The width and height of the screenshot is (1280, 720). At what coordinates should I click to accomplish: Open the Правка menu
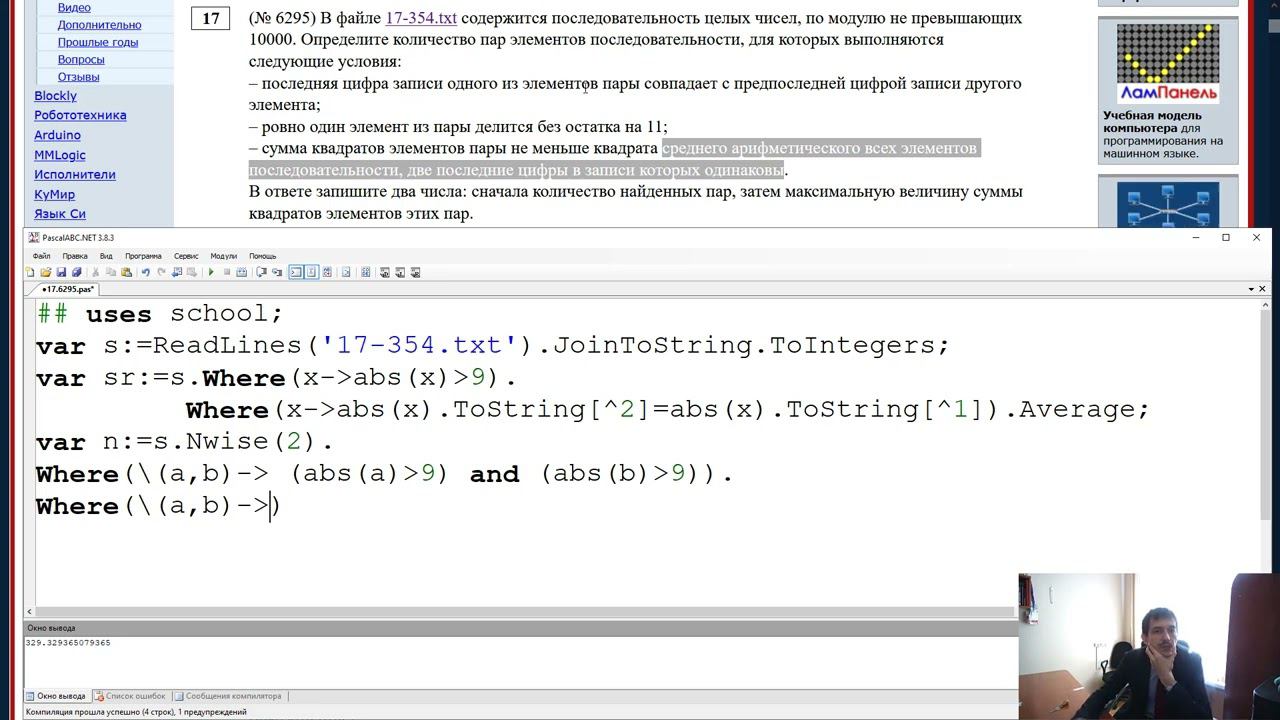75,256
